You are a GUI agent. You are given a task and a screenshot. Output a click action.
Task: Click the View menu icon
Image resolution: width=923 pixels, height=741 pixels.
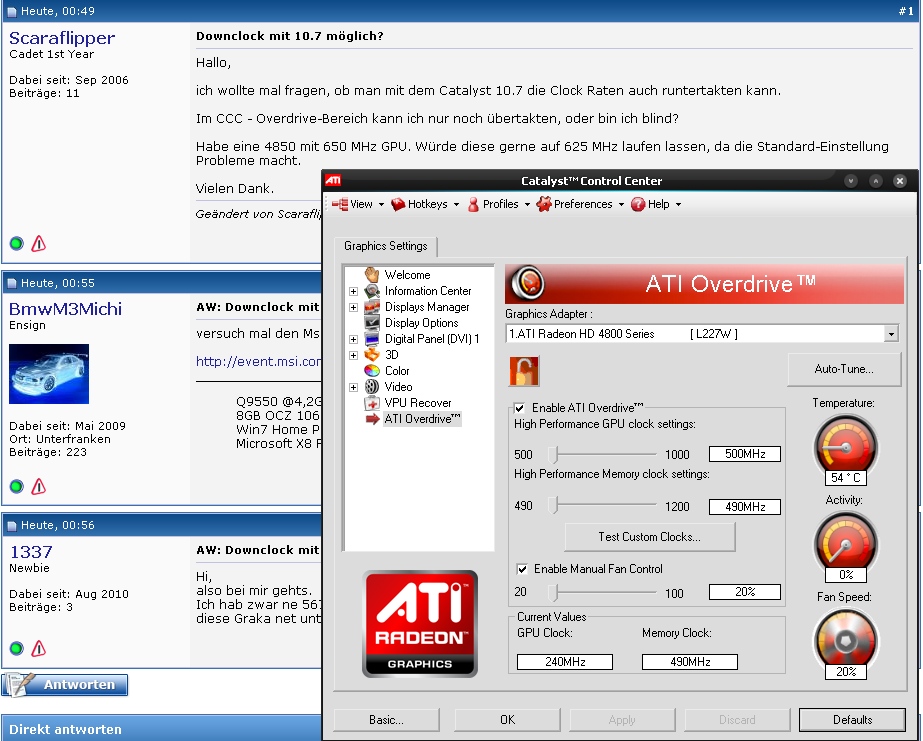[x=340, y=204]
